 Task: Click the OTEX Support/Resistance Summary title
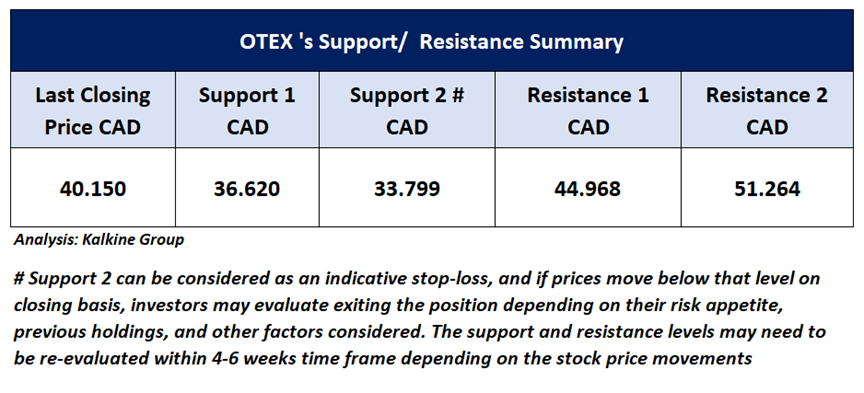[x=431, y=42]
